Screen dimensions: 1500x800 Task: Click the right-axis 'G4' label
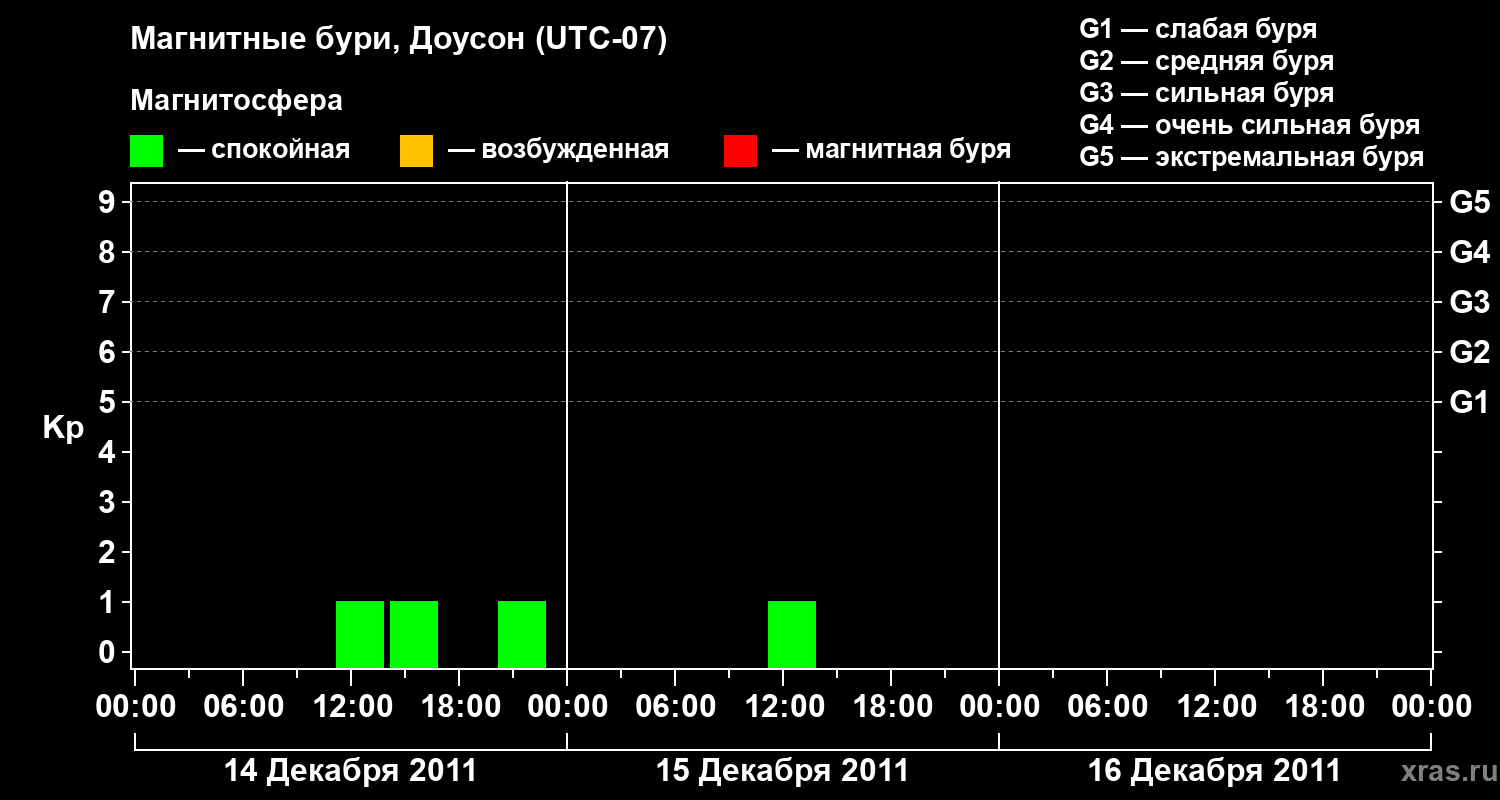click(1470, 253)
